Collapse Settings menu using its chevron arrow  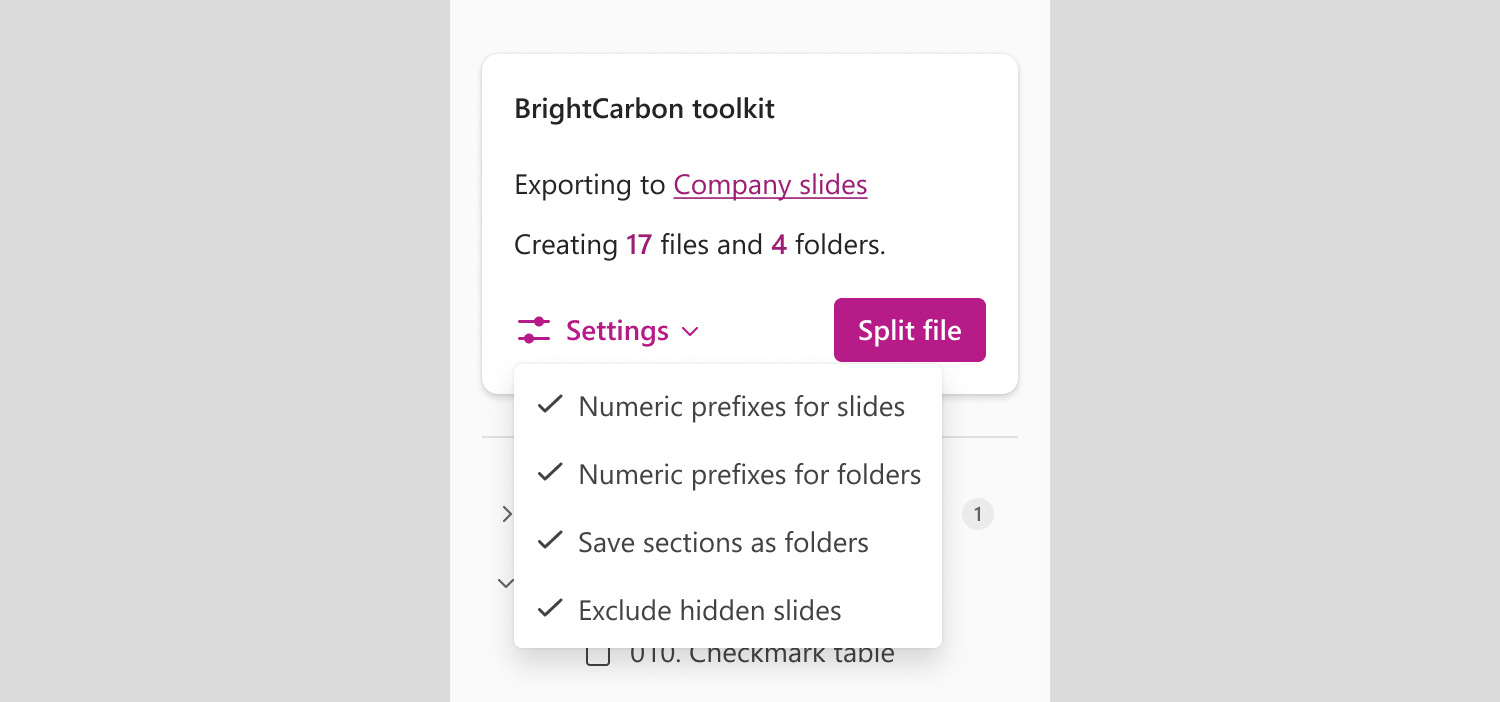[690, 331]
